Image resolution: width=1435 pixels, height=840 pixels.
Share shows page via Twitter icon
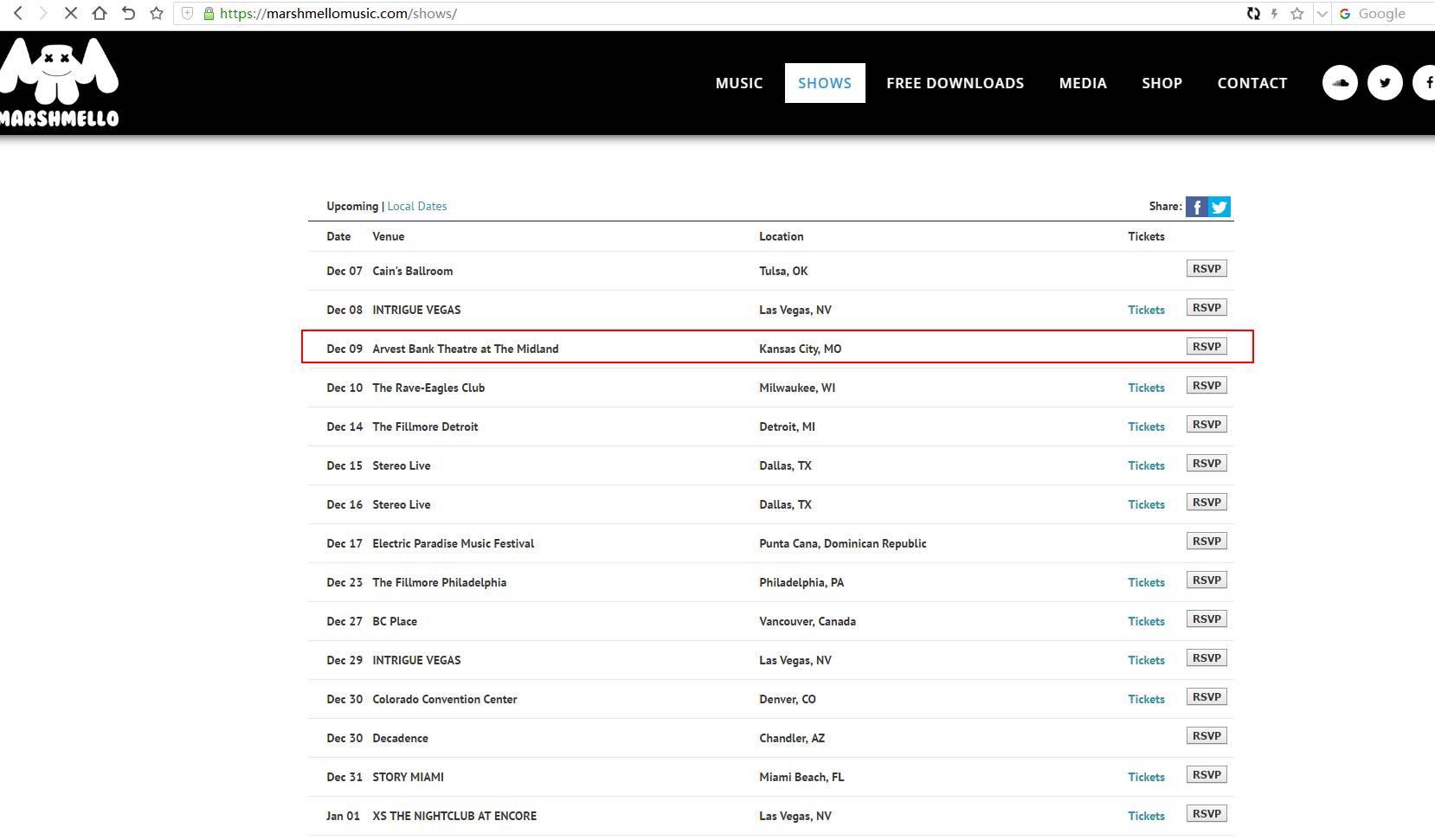pos(1219,207)
